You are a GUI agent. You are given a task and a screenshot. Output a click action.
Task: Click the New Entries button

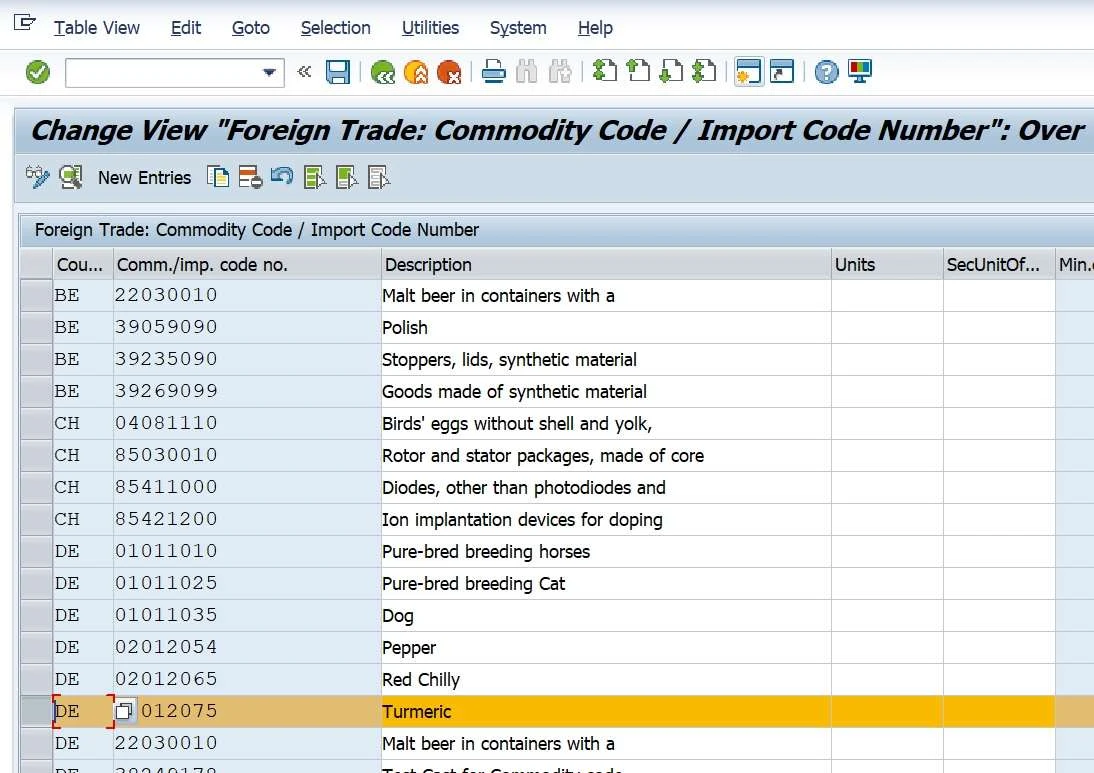coord(144,178)
